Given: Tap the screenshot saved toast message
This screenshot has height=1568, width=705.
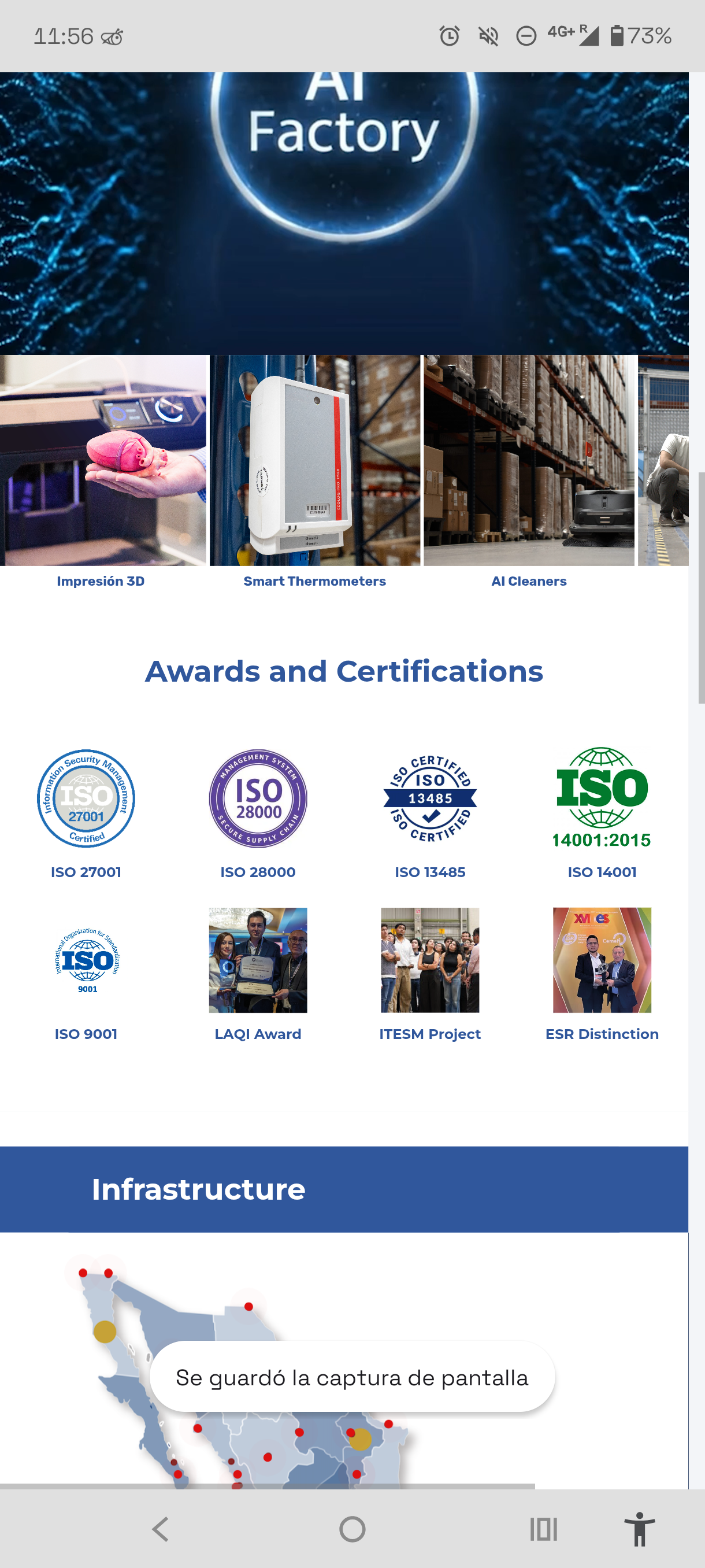Looking at the screenshot, I should point(352,1377).
